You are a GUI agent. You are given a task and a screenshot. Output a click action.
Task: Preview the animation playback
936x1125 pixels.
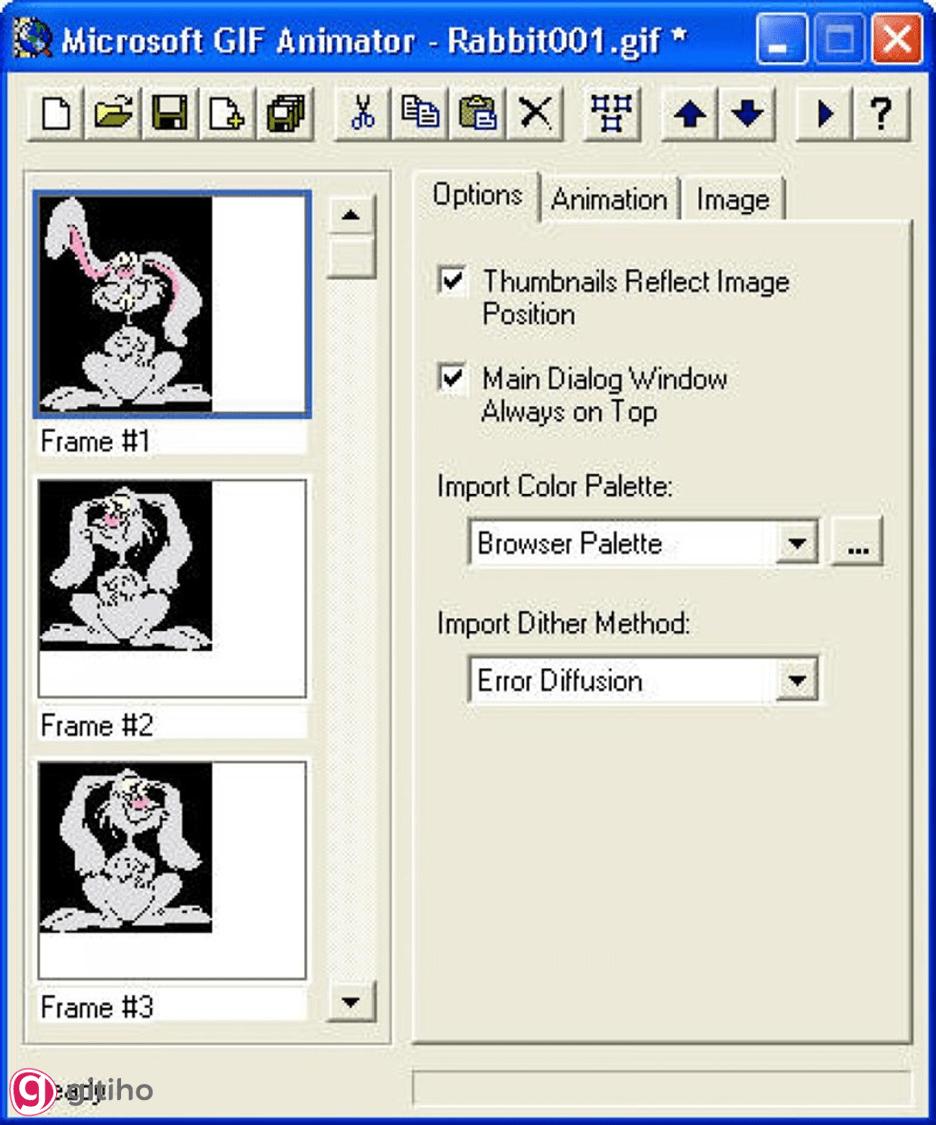point(822,113)
